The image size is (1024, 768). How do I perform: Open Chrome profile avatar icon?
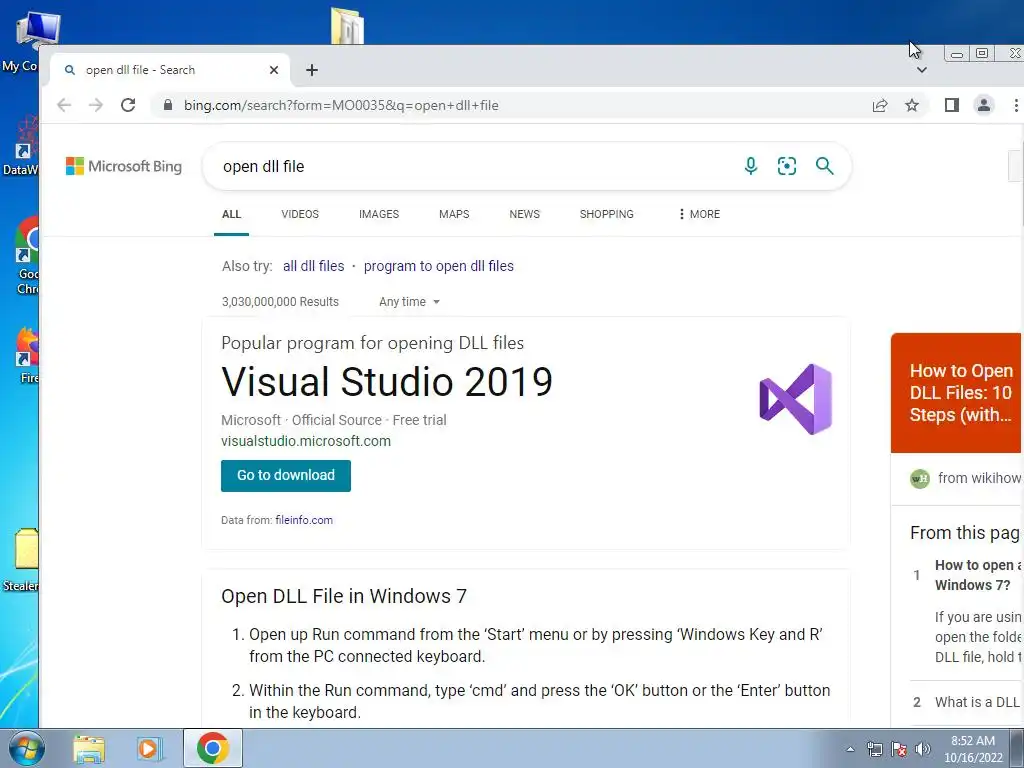(984, 105)
